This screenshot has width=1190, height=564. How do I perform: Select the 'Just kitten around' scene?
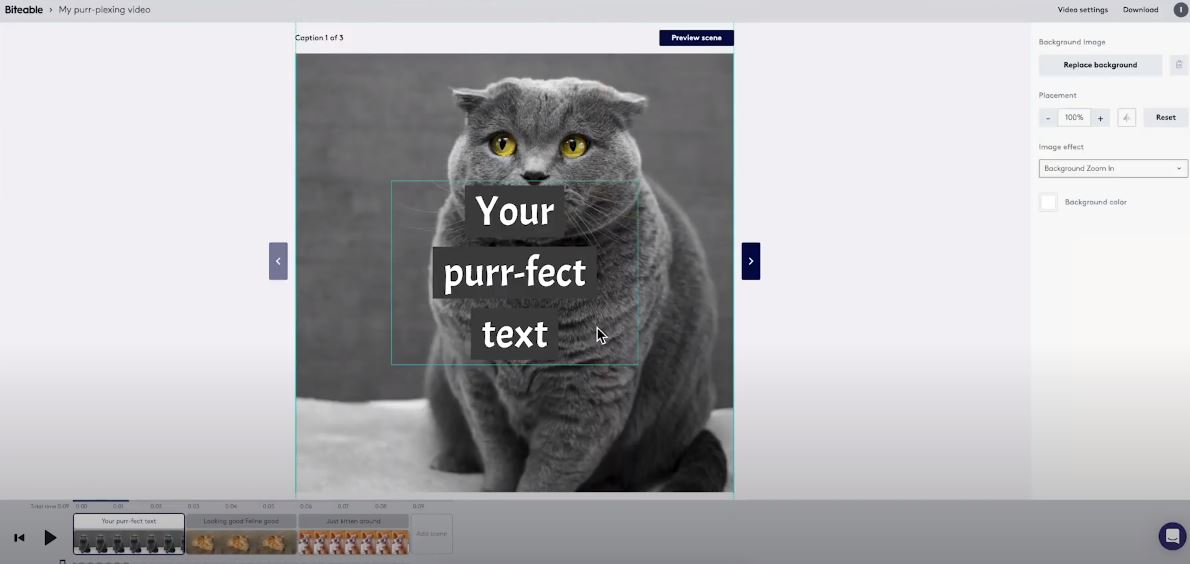point(354,534)
